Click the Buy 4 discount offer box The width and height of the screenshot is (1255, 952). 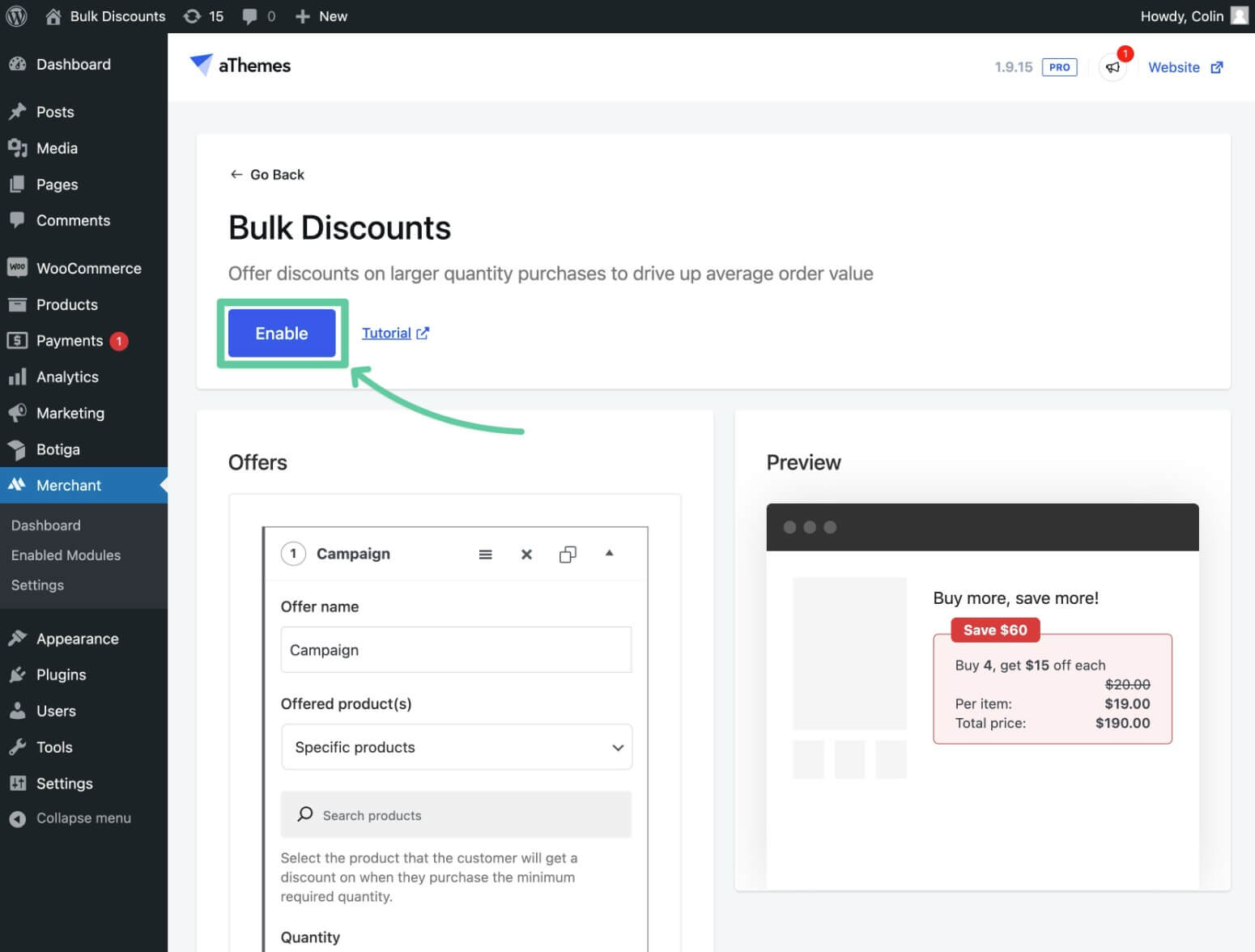(1053, 689)
